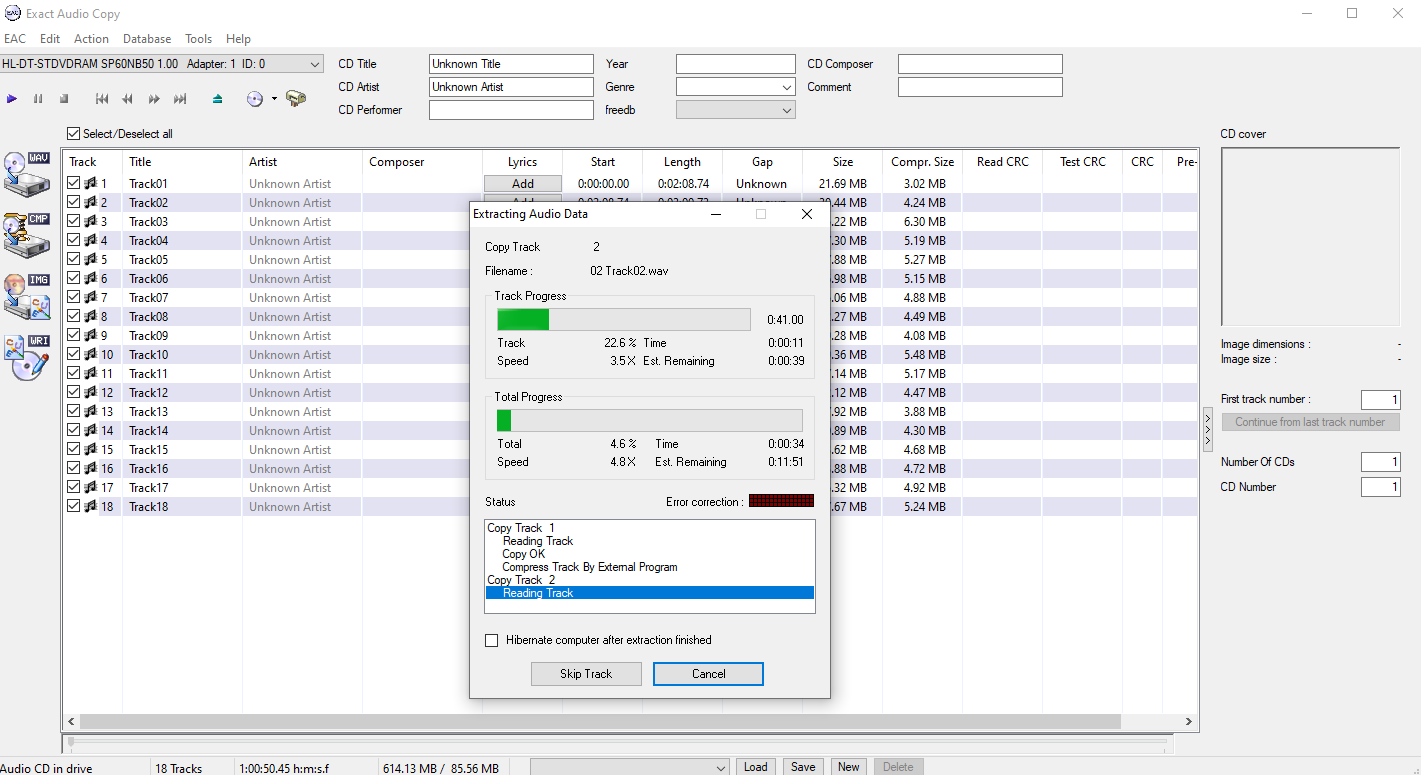Sort by the Length column header
The width and height of the screenshot is (1421, 775).
682,162
